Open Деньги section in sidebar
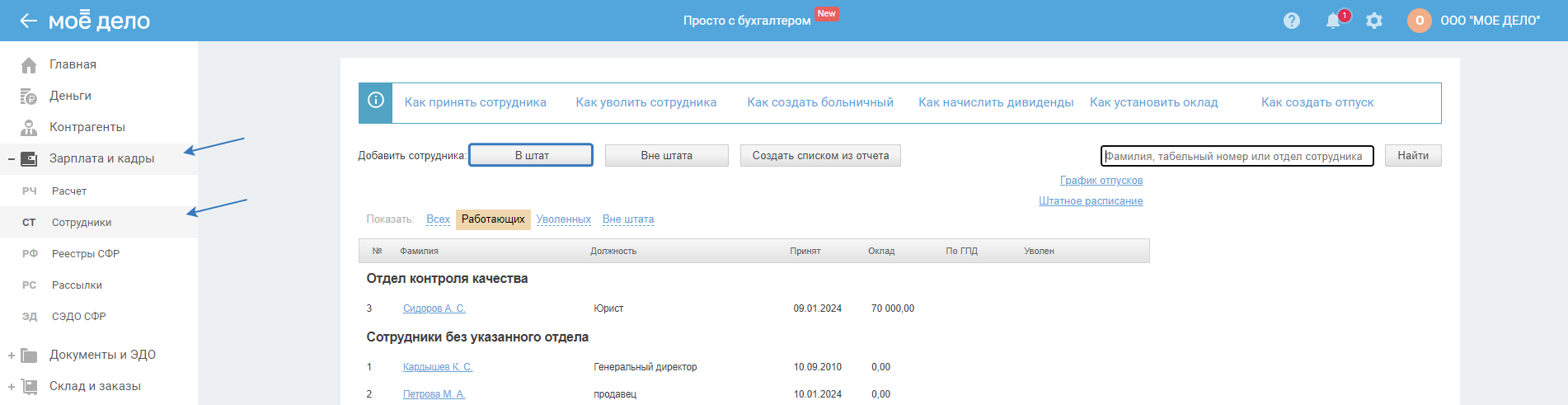The width and height of the screenshot is (1568, 405). 70,96
